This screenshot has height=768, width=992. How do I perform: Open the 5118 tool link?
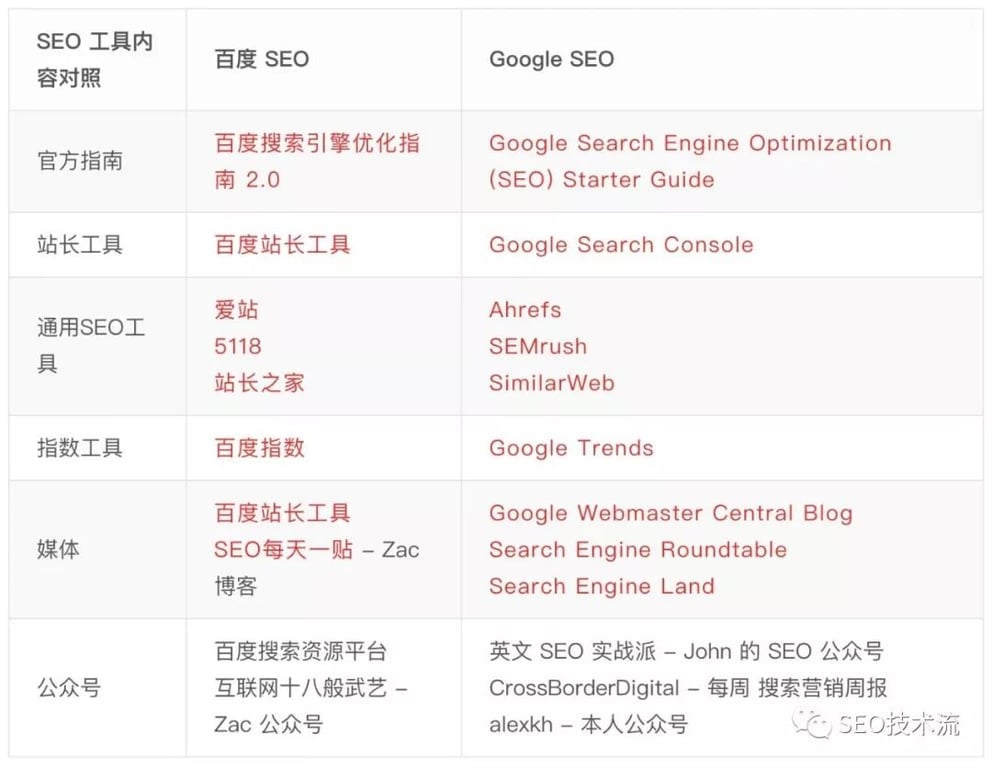(238, 346)
